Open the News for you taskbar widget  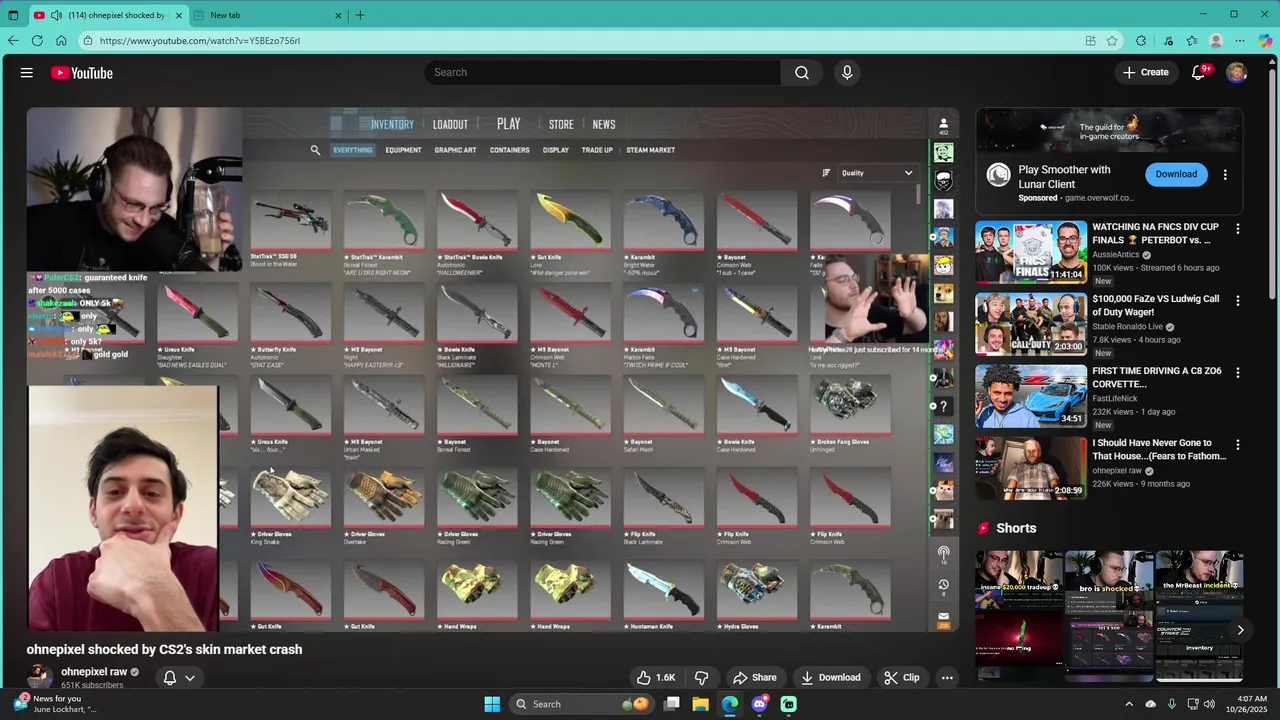pyautogui.click(x=55, y=704)
